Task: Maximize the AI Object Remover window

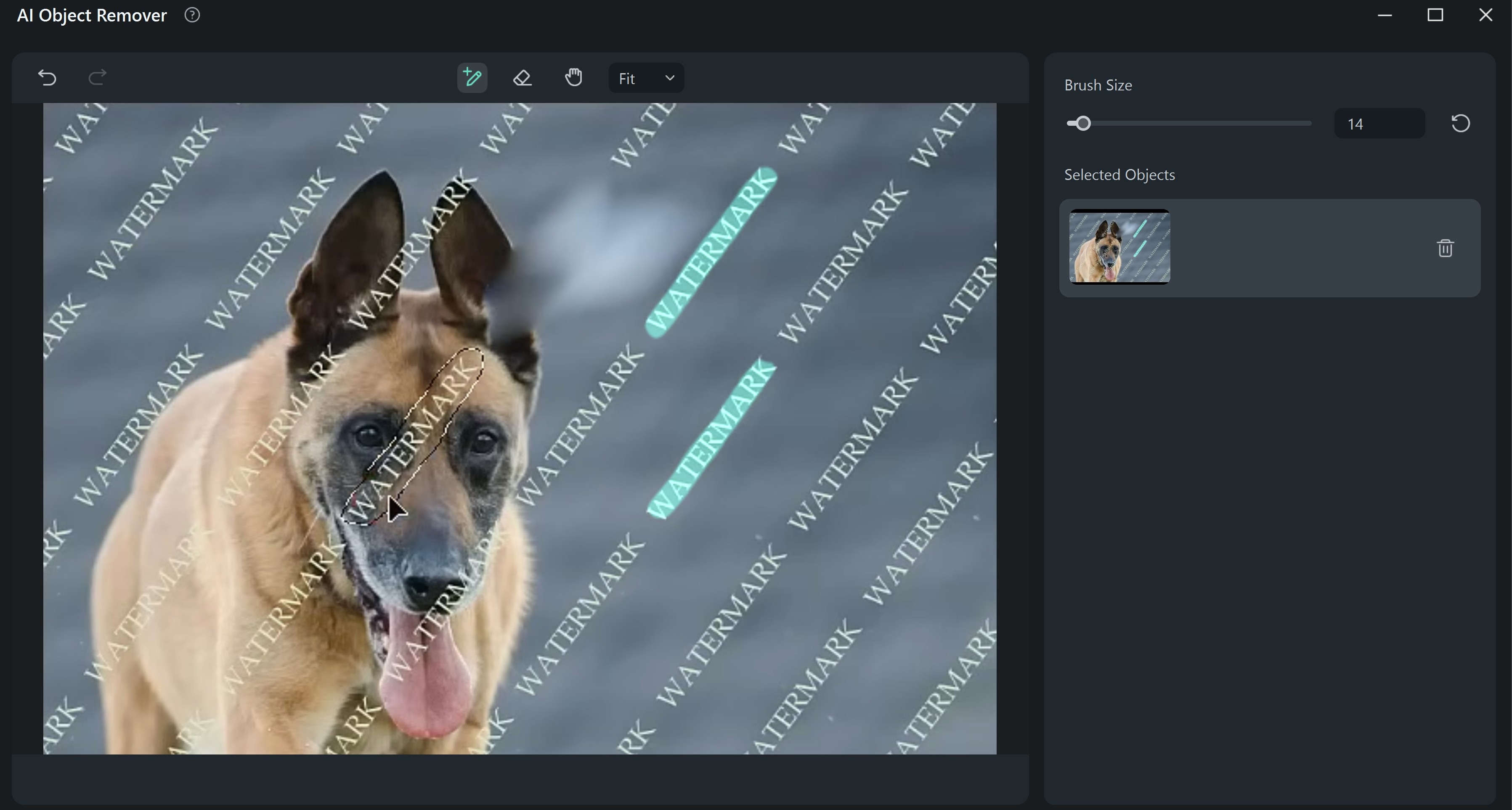Action: [1435, 15]
